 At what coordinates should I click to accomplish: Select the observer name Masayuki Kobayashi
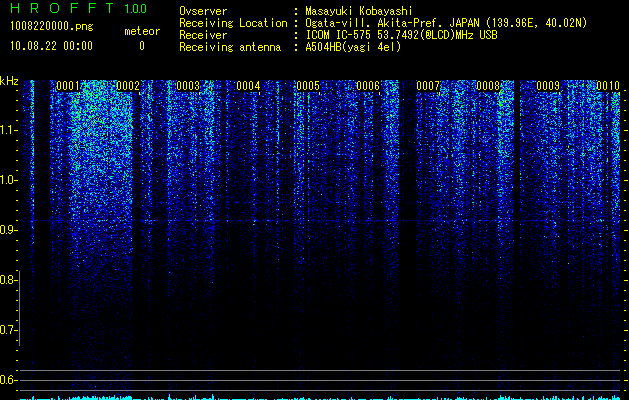359,11
